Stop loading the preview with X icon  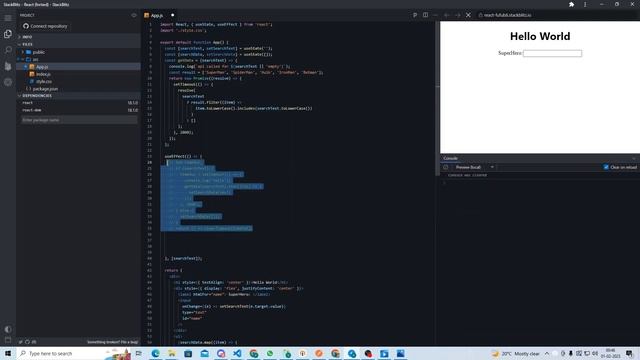click(468, 15)
